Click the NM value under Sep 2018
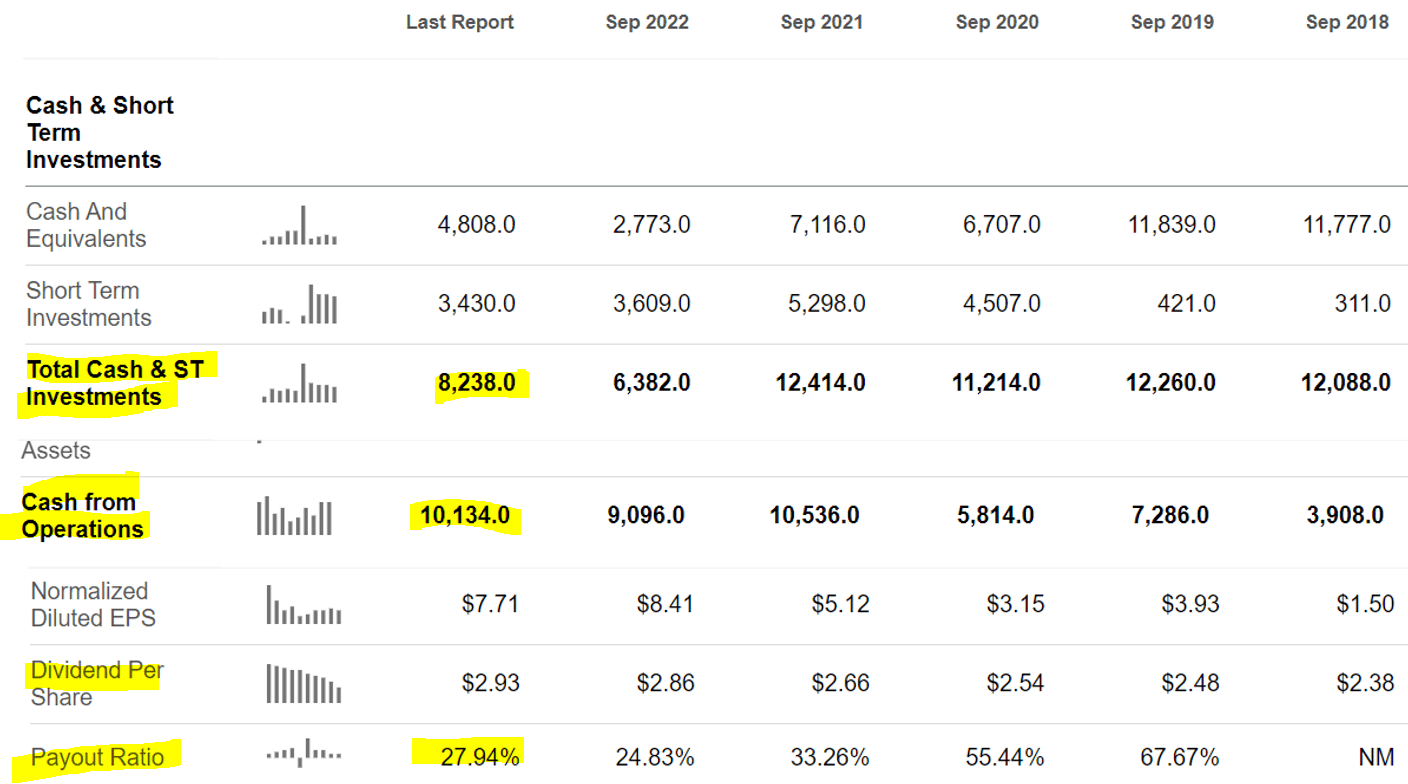The width and height of the screenshot is (1408, 784). click(x=1375, y=757)
